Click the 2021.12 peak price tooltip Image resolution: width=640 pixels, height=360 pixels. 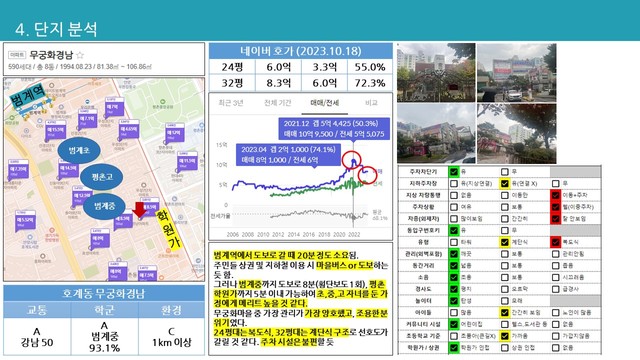coord(334,129)
